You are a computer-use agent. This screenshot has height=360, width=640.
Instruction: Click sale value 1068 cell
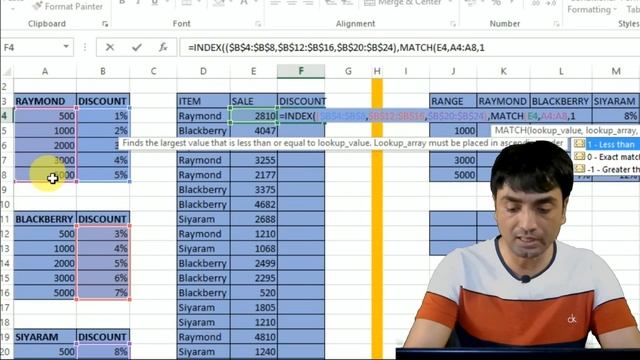[x=253, y=249]
